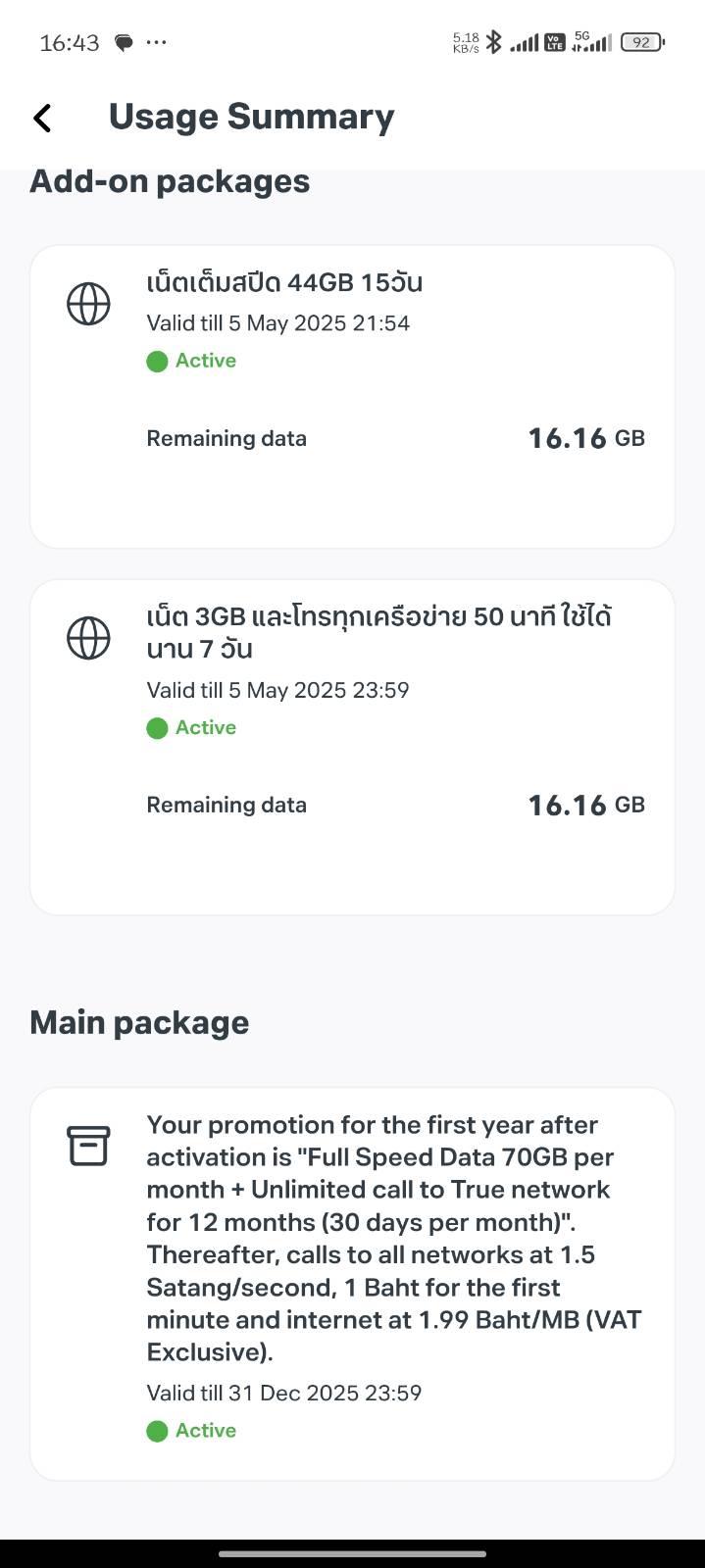
Task: Tap green Active dot on 3GB package
Action: [x=157, y=728]
